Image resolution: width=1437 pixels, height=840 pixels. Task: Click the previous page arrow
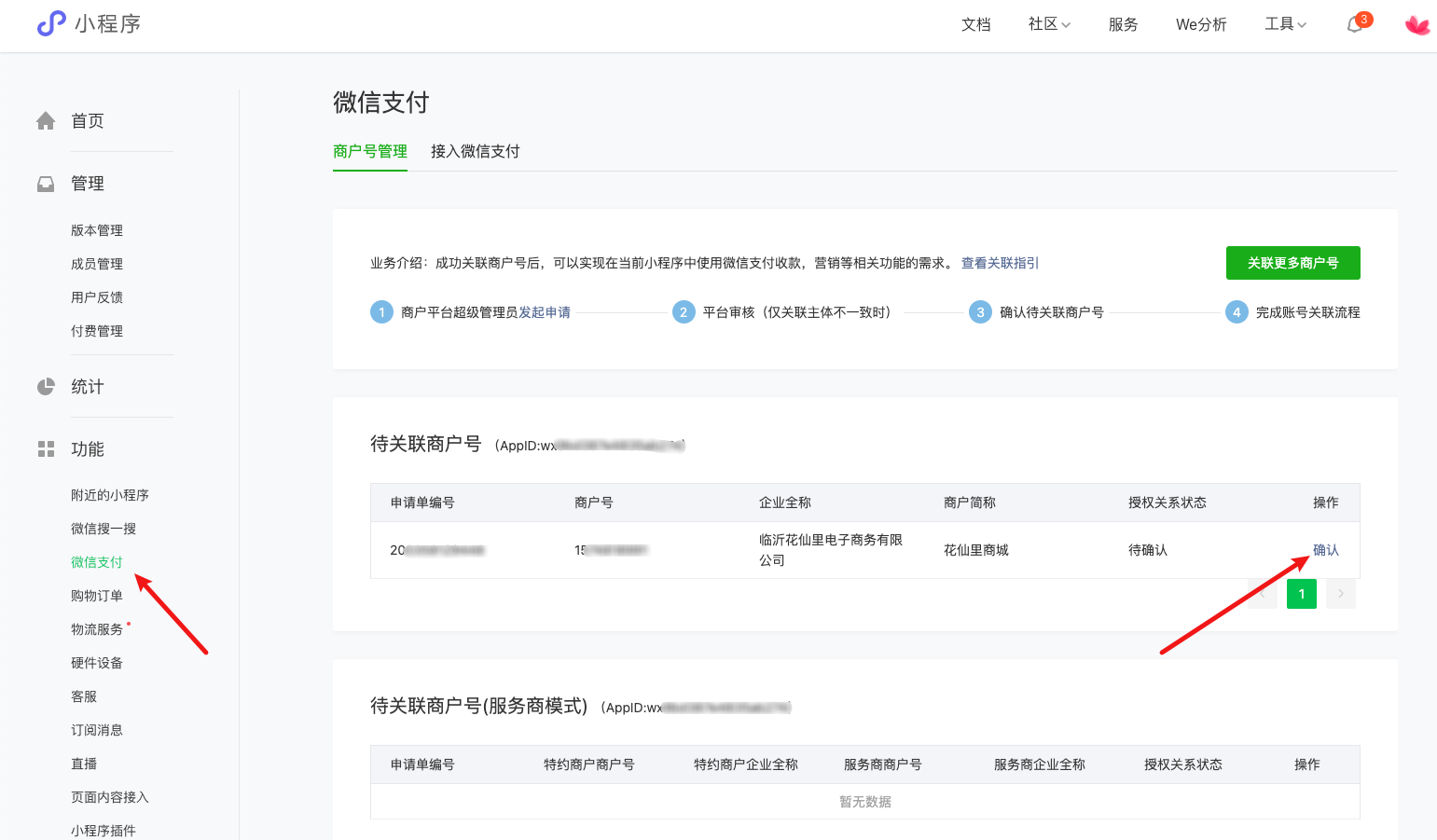1263,594
